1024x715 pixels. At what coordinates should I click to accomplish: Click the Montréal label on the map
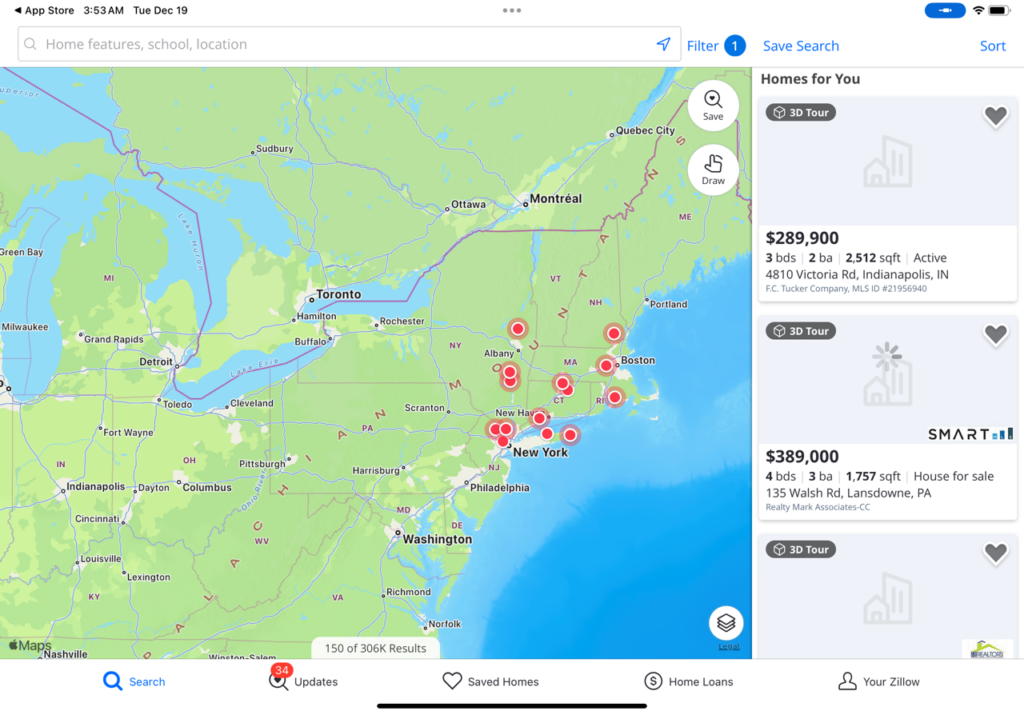coord(555,199)
